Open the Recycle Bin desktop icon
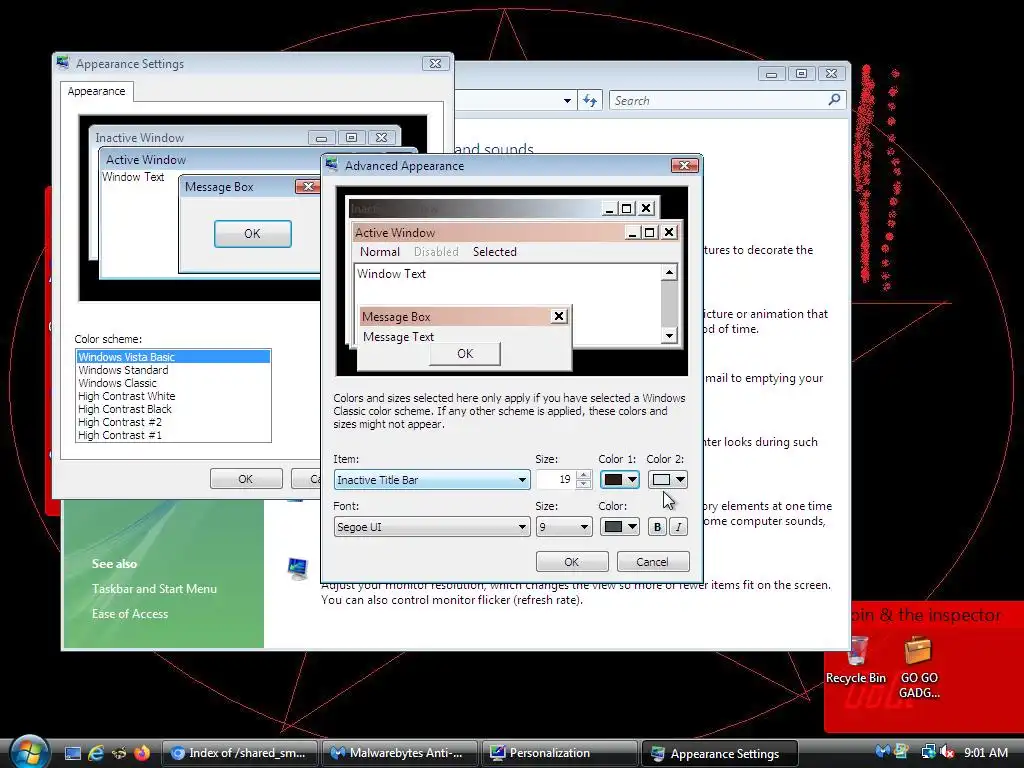Viewport: 1024px width, 768px height. [856, 660]
